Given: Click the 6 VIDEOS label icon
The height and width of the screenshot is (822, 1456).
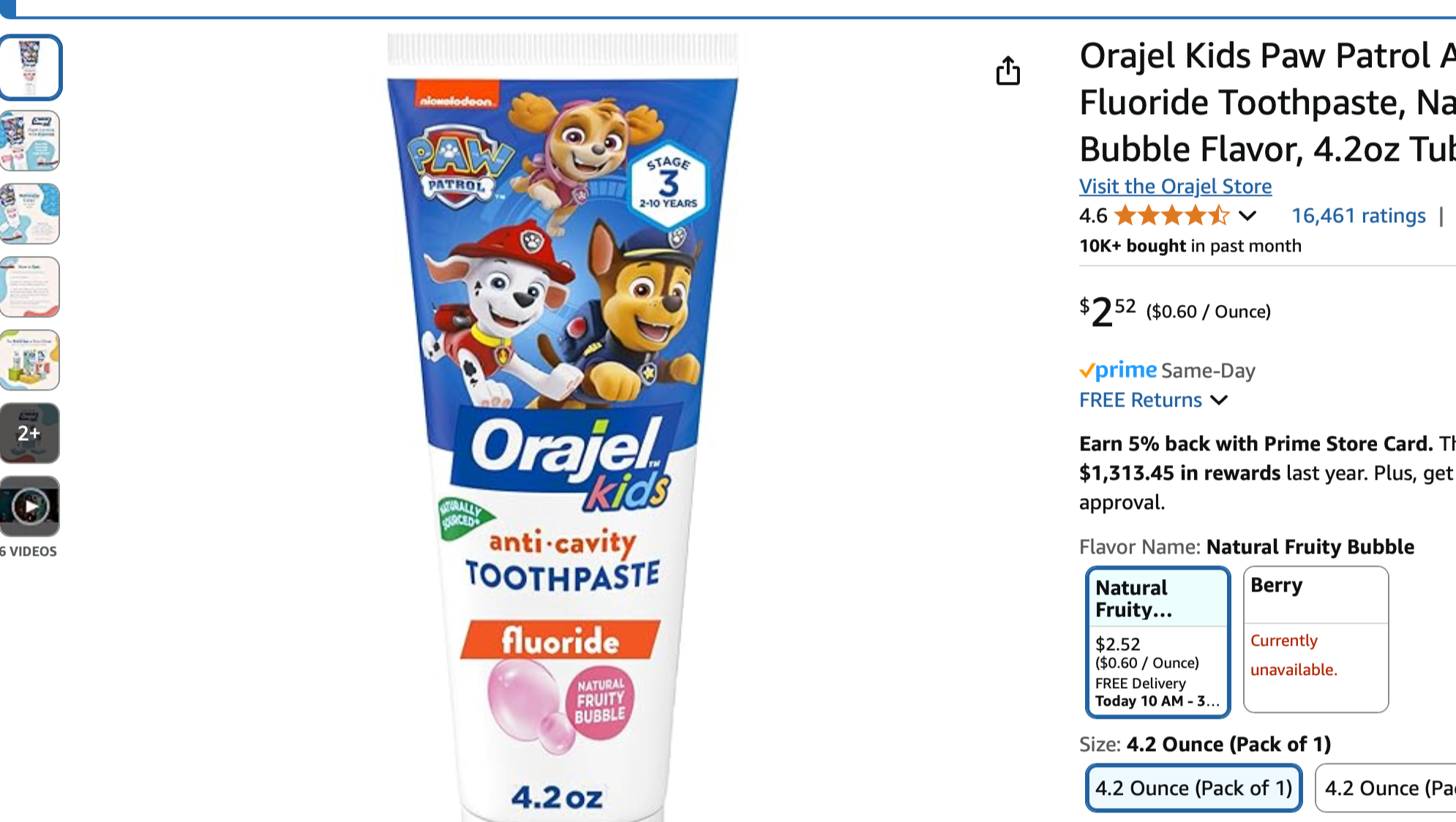Looking at the screenshot, I should tap(29, 551).
